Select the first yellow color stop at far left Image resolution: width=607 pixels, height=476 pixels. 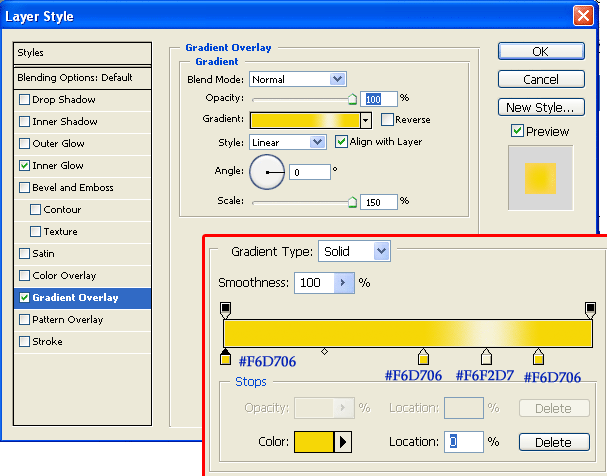coord(225,357)
